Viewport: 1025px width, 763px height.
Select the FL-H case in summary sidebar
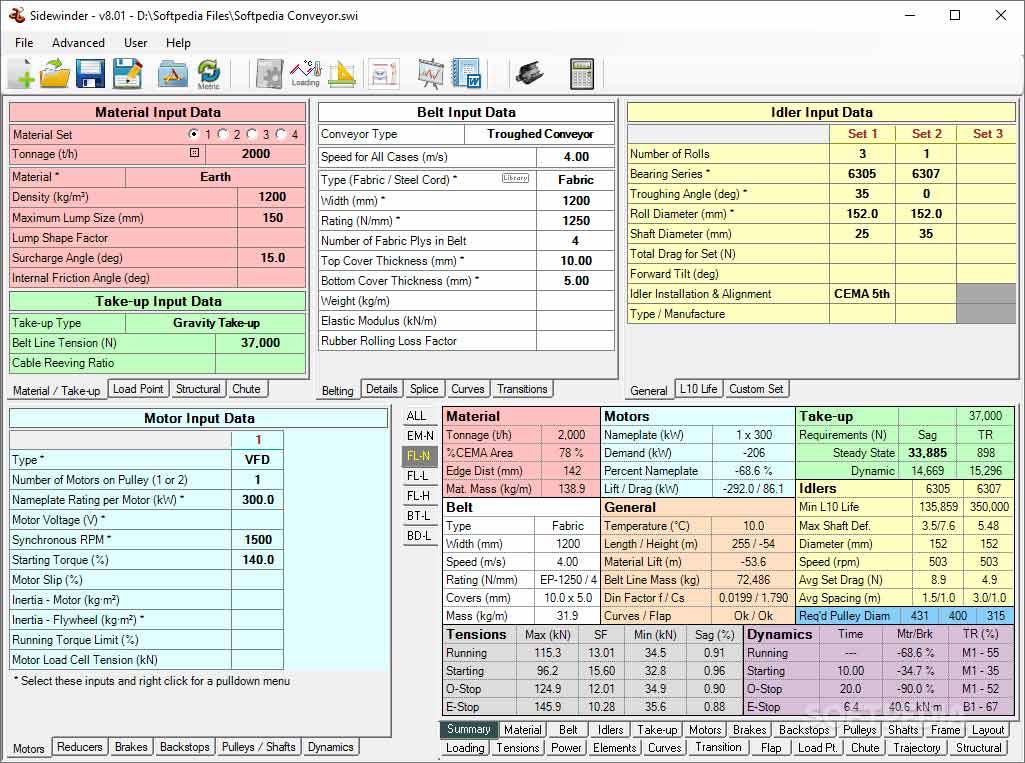pos(421,495)
